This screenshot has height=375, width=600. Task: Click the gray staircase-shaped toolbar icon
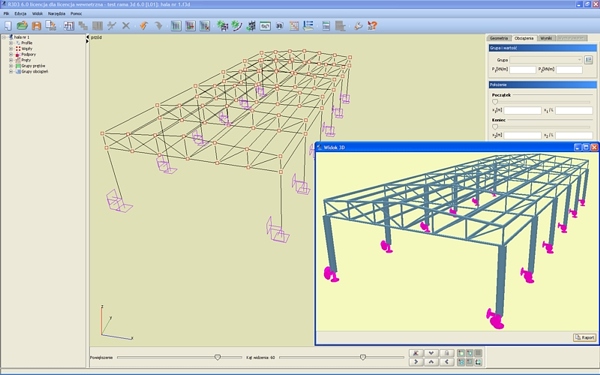pos(83,26)
